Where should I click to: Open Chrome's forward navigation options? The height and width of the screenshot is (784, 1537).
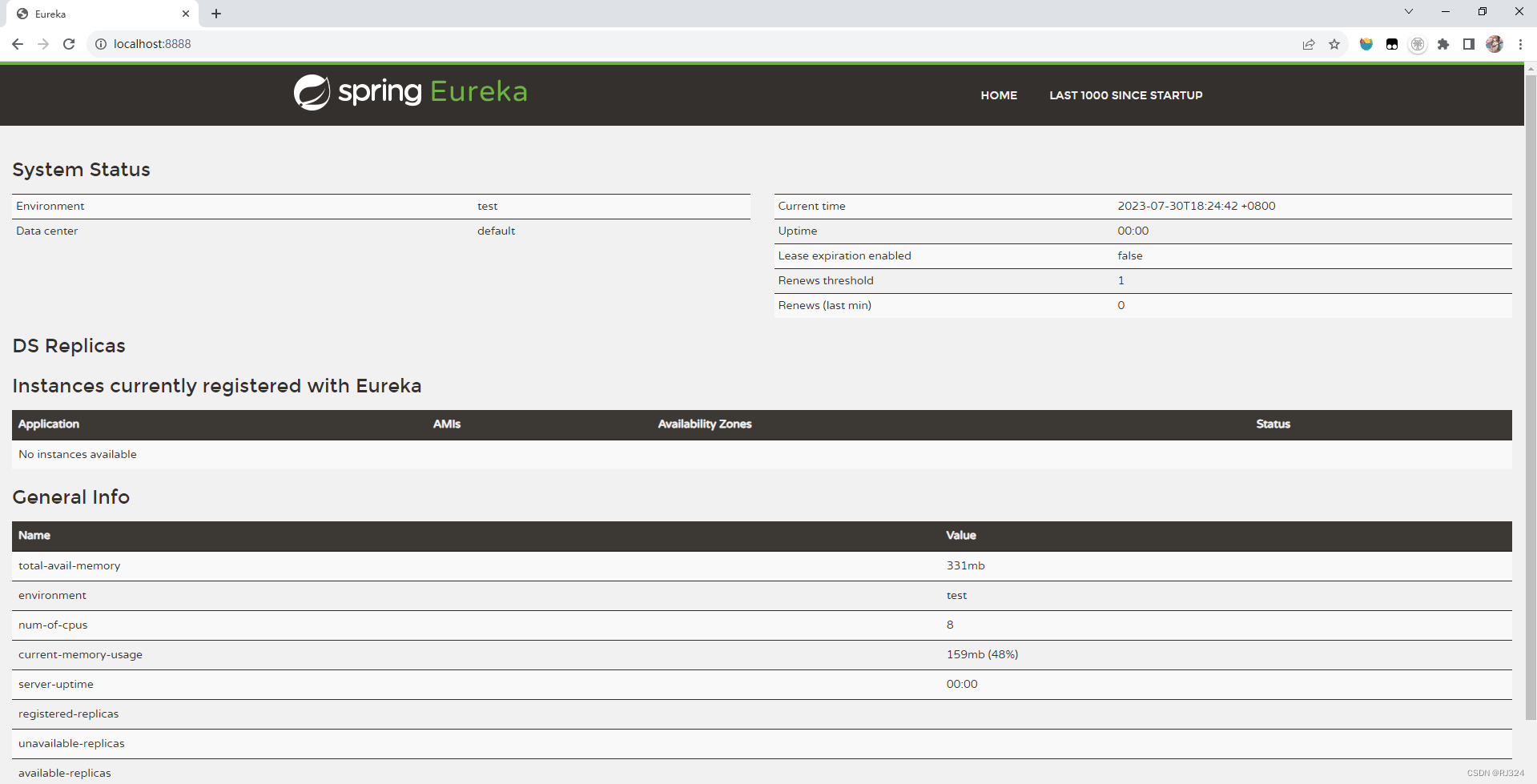click(43, 44)
